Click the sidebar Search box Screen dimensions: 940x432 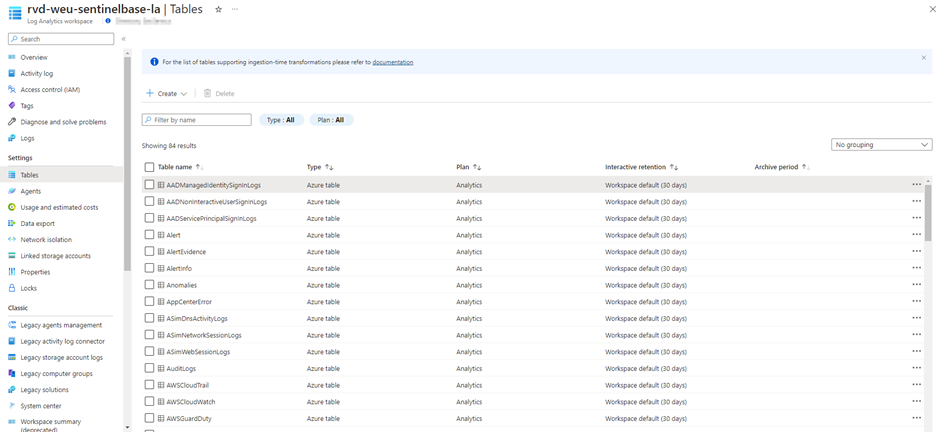pos(61,39)
